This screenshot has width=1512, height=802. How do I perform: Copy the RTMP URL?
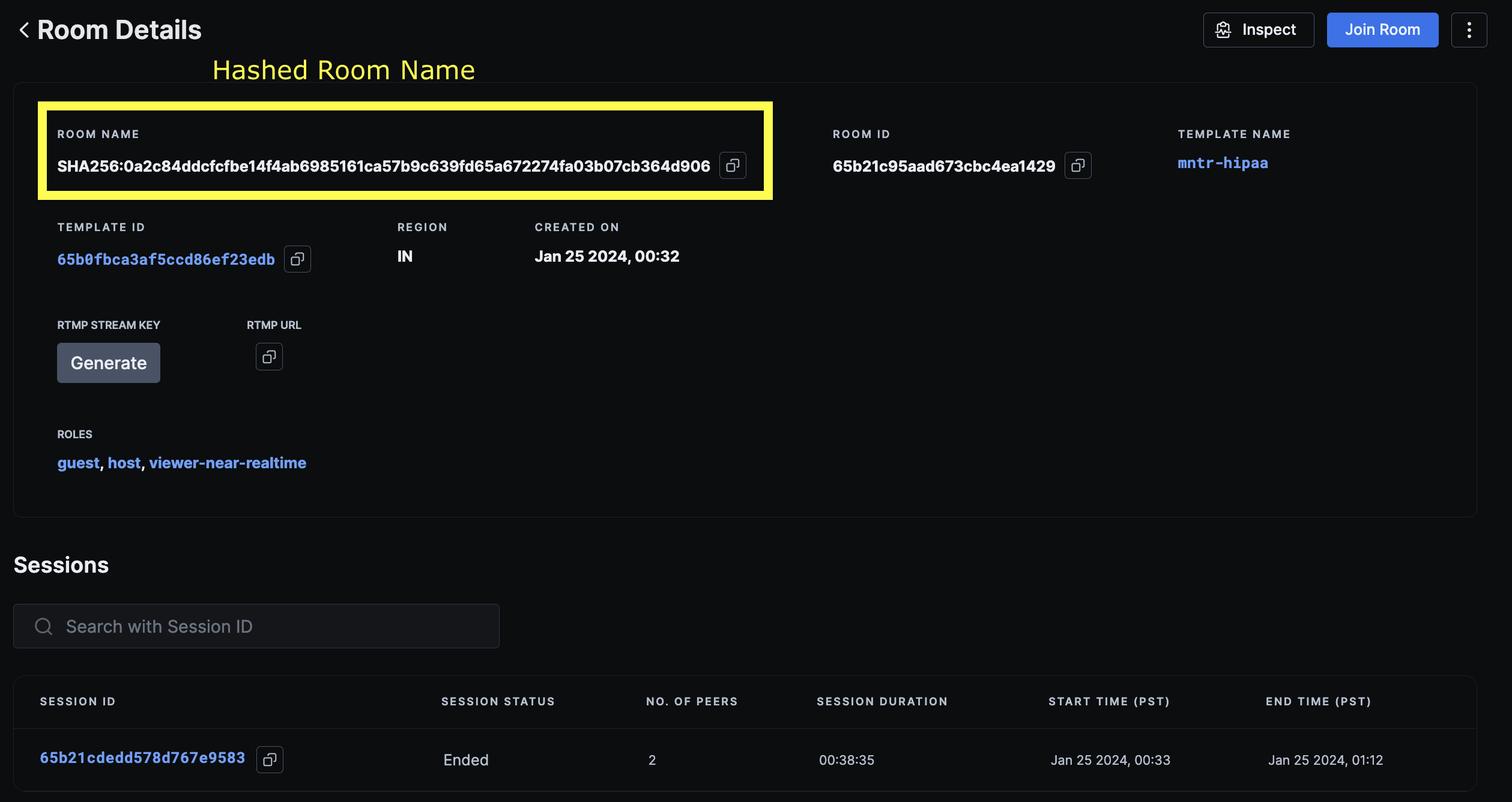(269, 357)
